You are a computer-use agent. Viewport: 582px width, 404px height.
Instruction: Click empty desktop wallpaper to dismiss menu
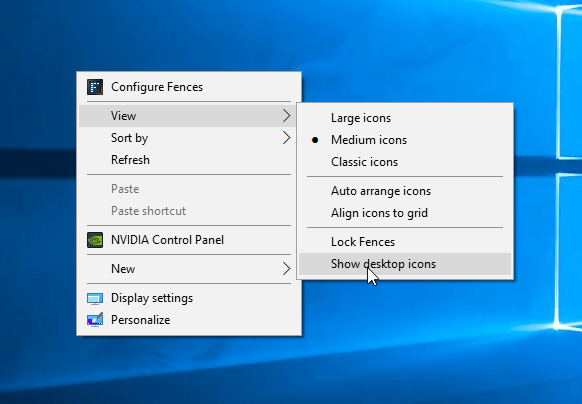pos(408,353)
